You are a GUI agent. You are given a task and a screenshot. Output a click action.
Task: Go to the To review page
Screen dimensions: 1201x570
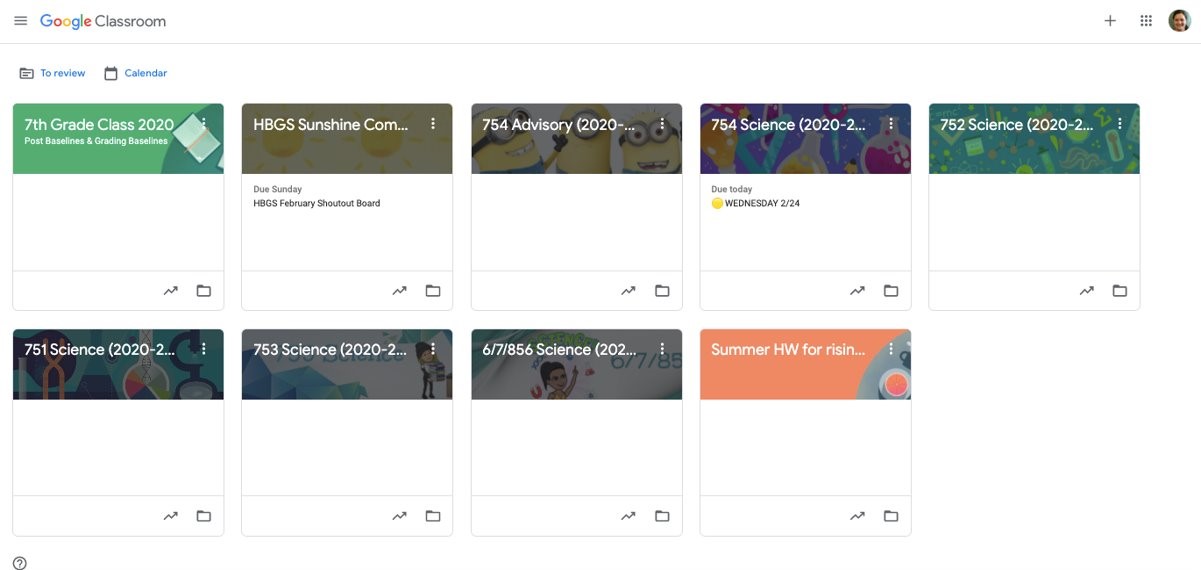52,73
